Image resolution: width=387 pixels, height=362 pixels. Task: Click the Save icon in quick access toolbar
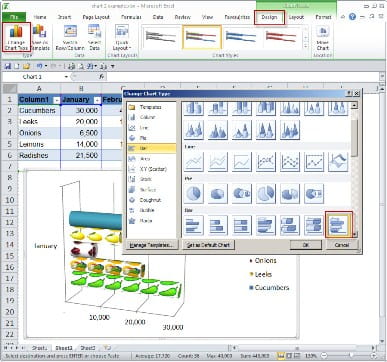[7, 66]
